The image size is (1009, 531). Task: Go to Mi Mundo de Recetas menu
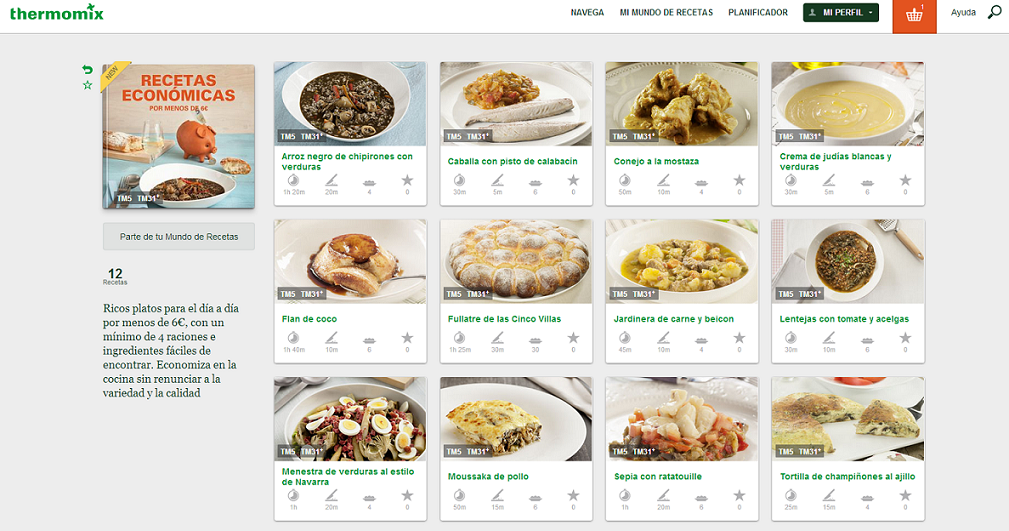666,13
